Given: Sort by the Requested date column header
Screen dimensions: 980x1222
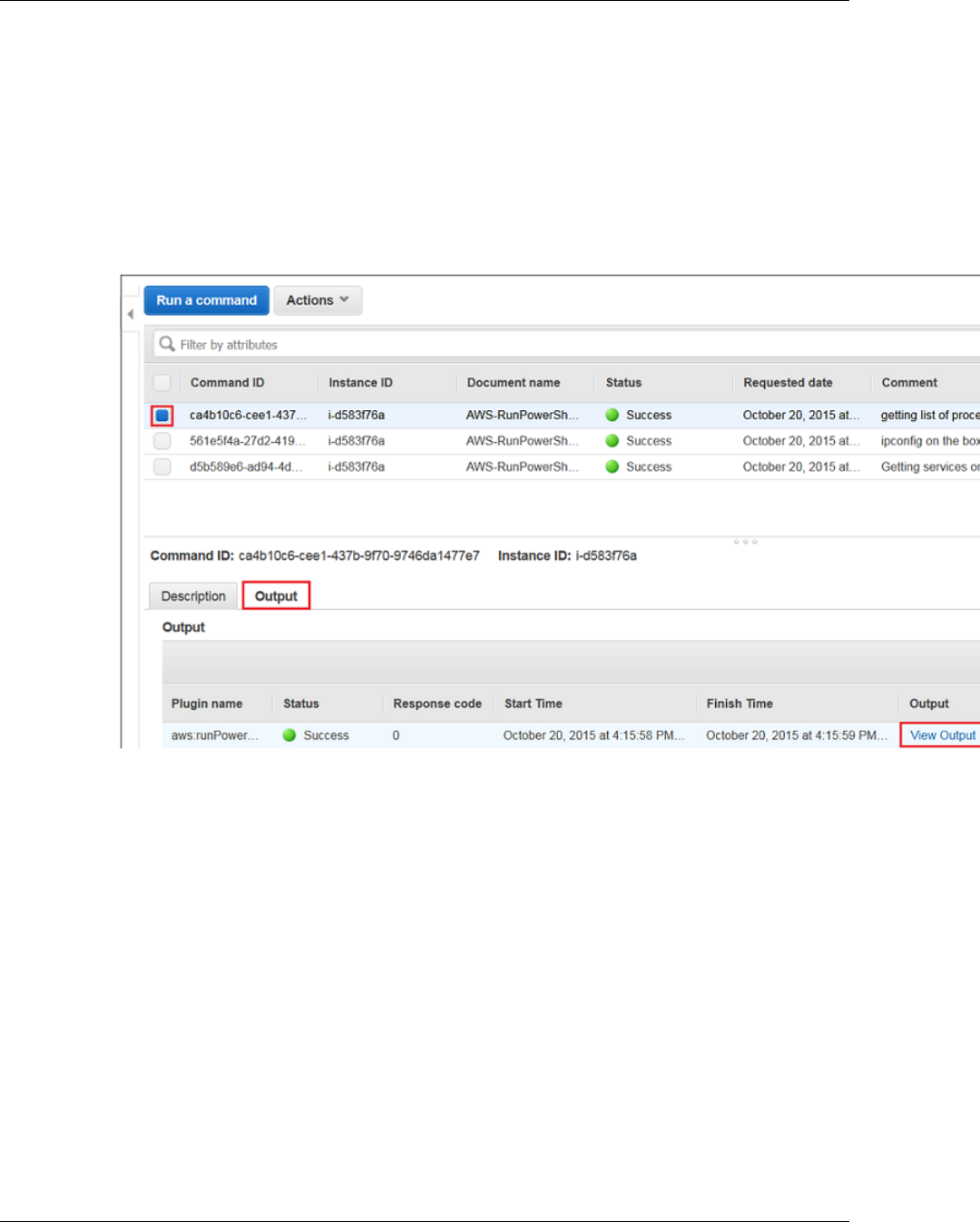Looking at the screenshot, I should 788,383.
